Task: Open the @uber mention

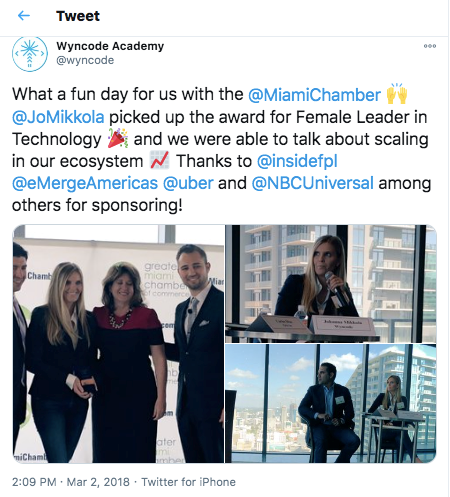Action: click(188, 183)
